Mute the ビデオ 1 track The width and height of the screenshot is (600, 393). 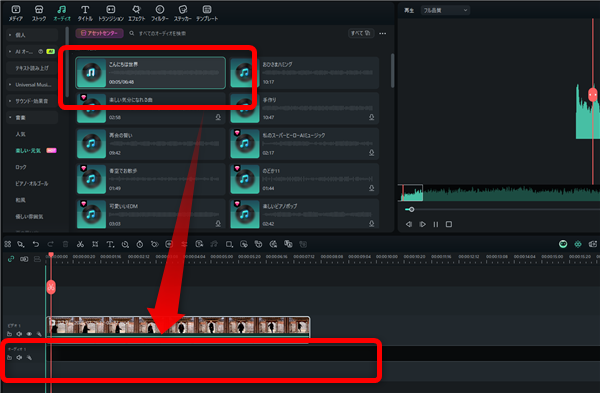[19, 334]
